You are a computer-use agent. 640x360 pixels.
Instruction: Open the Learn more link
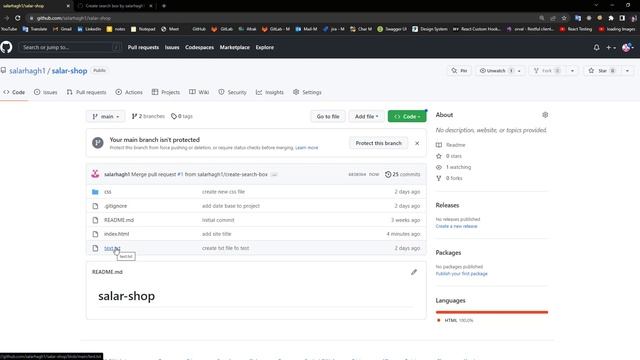307,148
